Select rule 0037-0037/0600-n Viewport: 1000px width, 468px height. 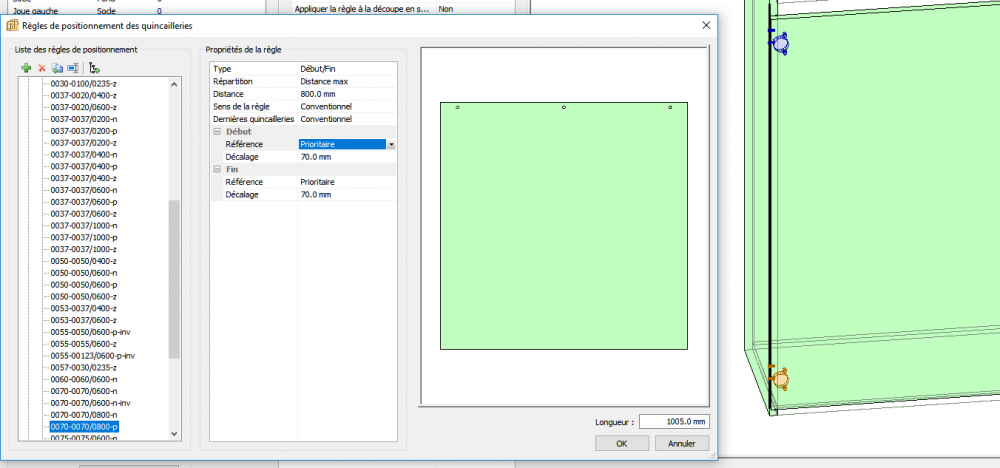[84, 190]
